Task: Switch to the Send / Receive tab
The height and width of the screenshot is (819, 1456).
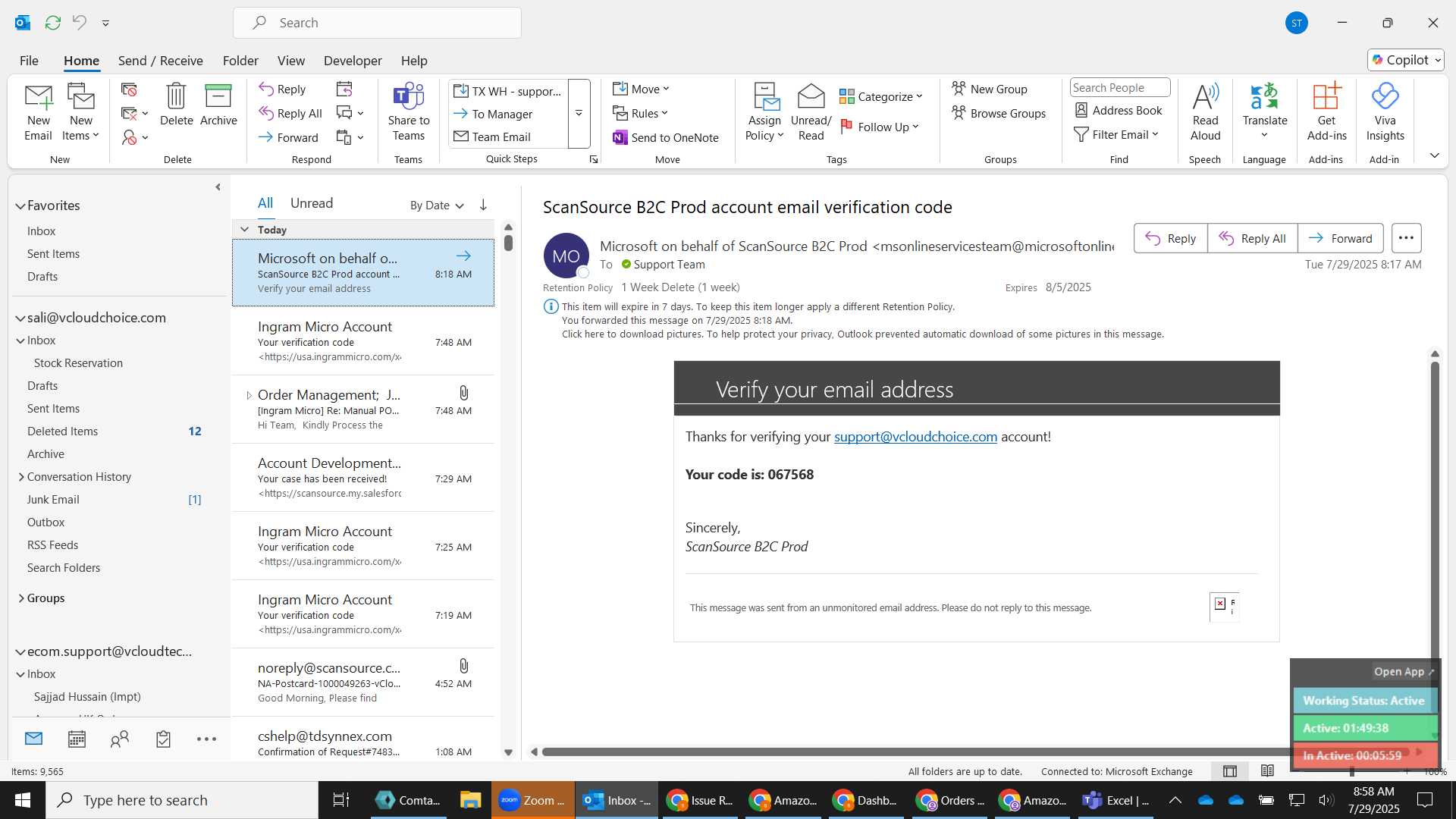Action: 160,61
